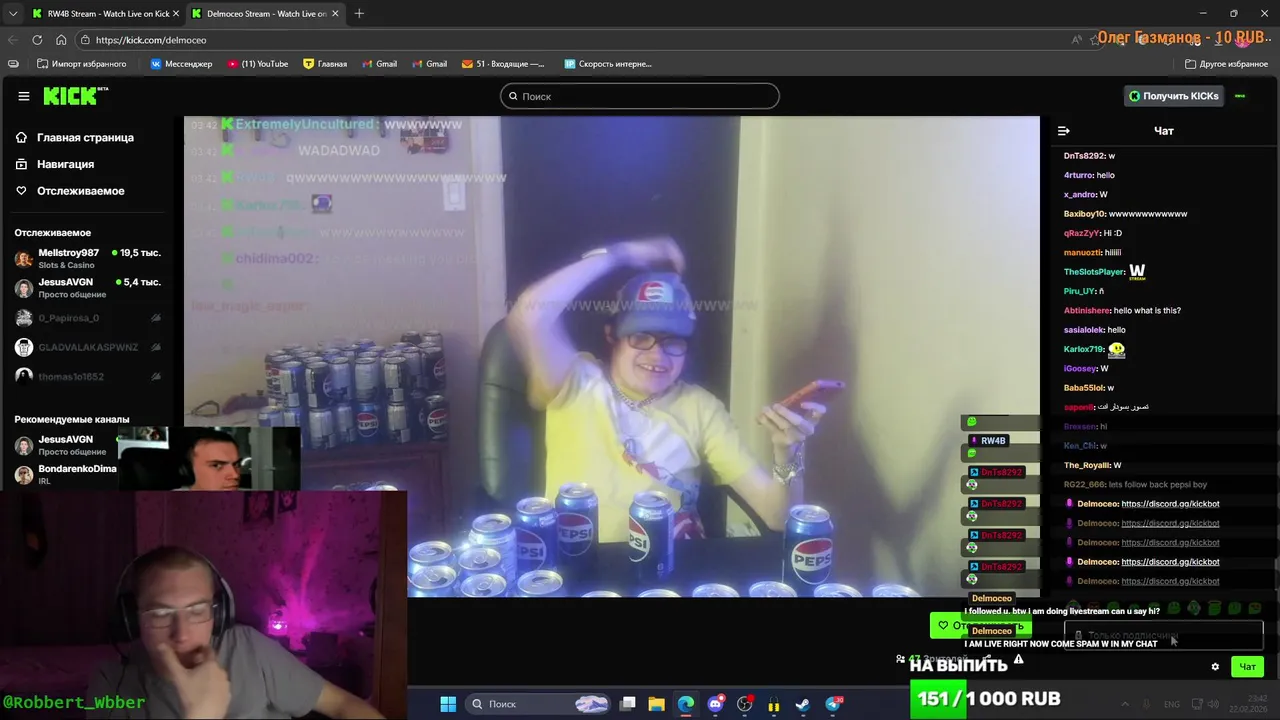This screenshot has width=1280, height=720.
Task: Click username Abtinishere in chat
Action: [x=1087, y=310]
